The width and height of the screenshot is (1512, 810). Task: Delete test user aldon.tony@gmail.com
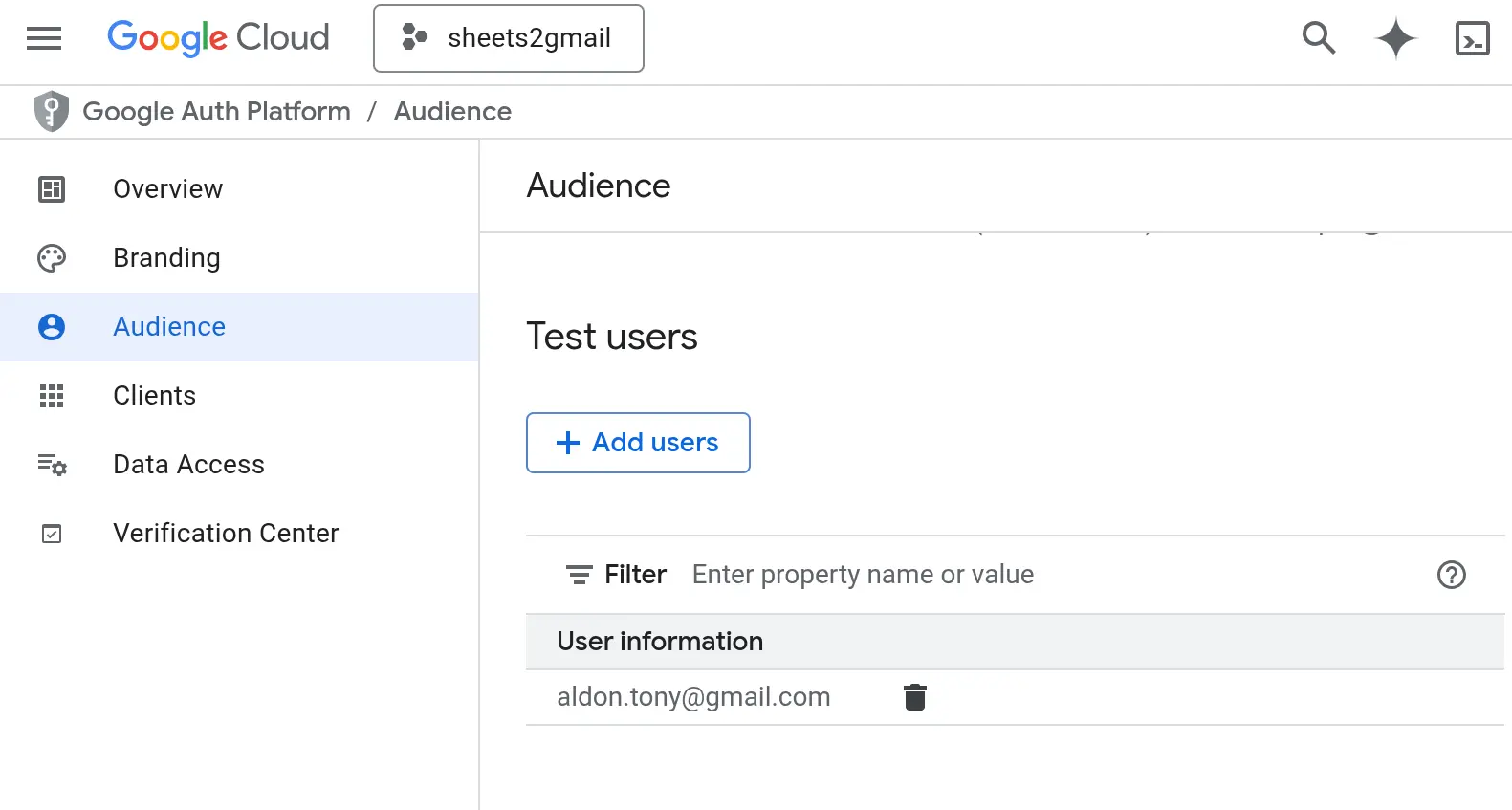coord(914,697)
